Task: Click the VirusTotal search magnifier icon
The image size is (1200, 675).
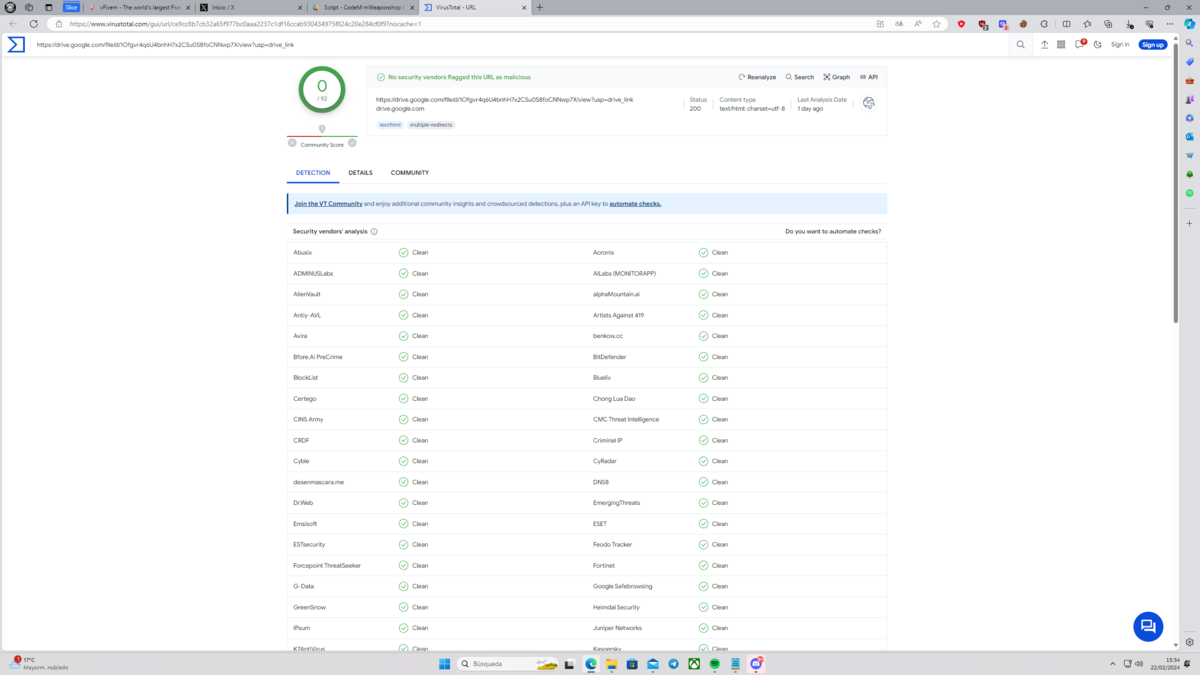Action: [x=1021, y=44]
